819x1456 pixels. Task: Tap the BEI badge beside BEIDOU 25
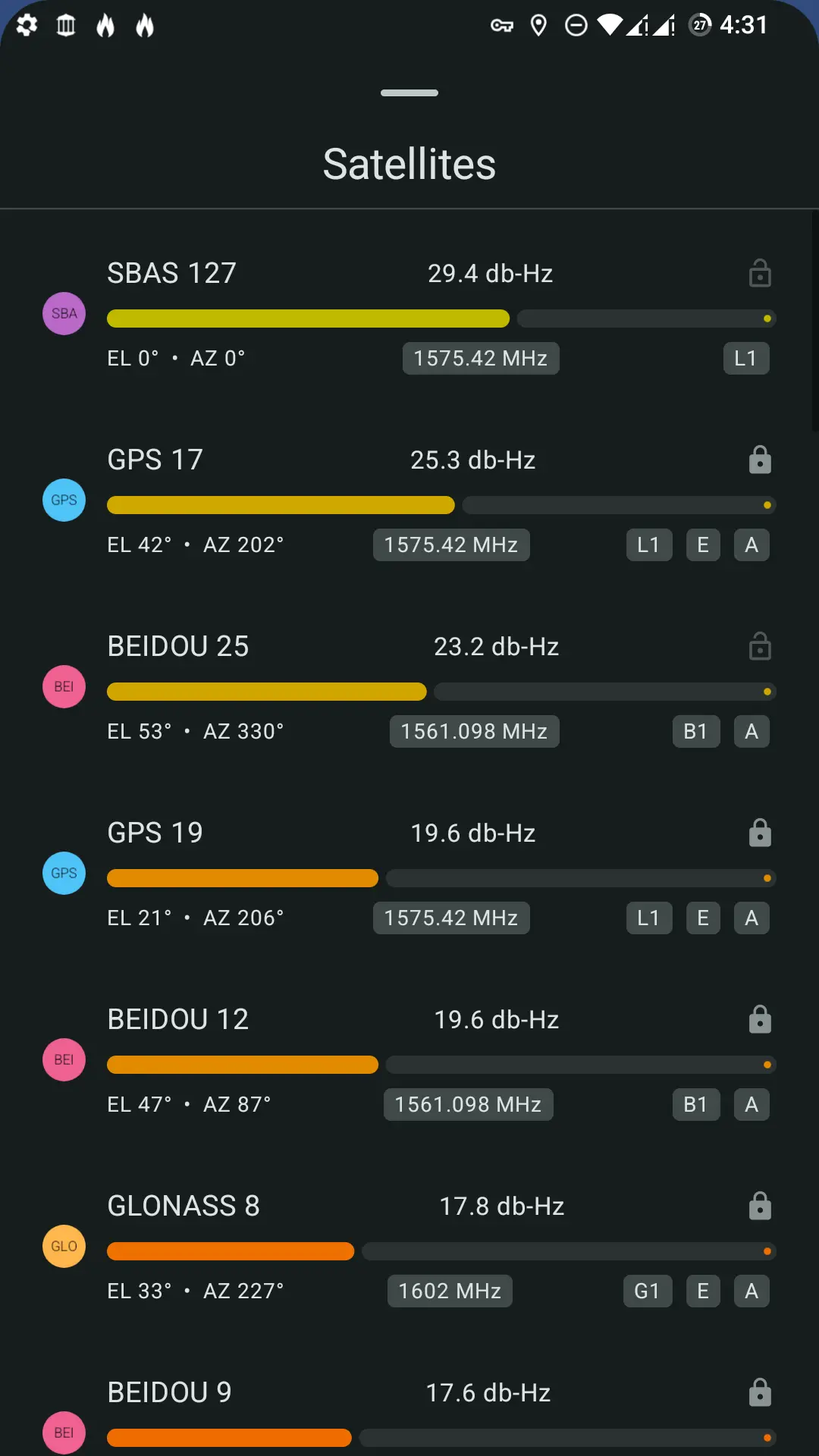[64, 686]
